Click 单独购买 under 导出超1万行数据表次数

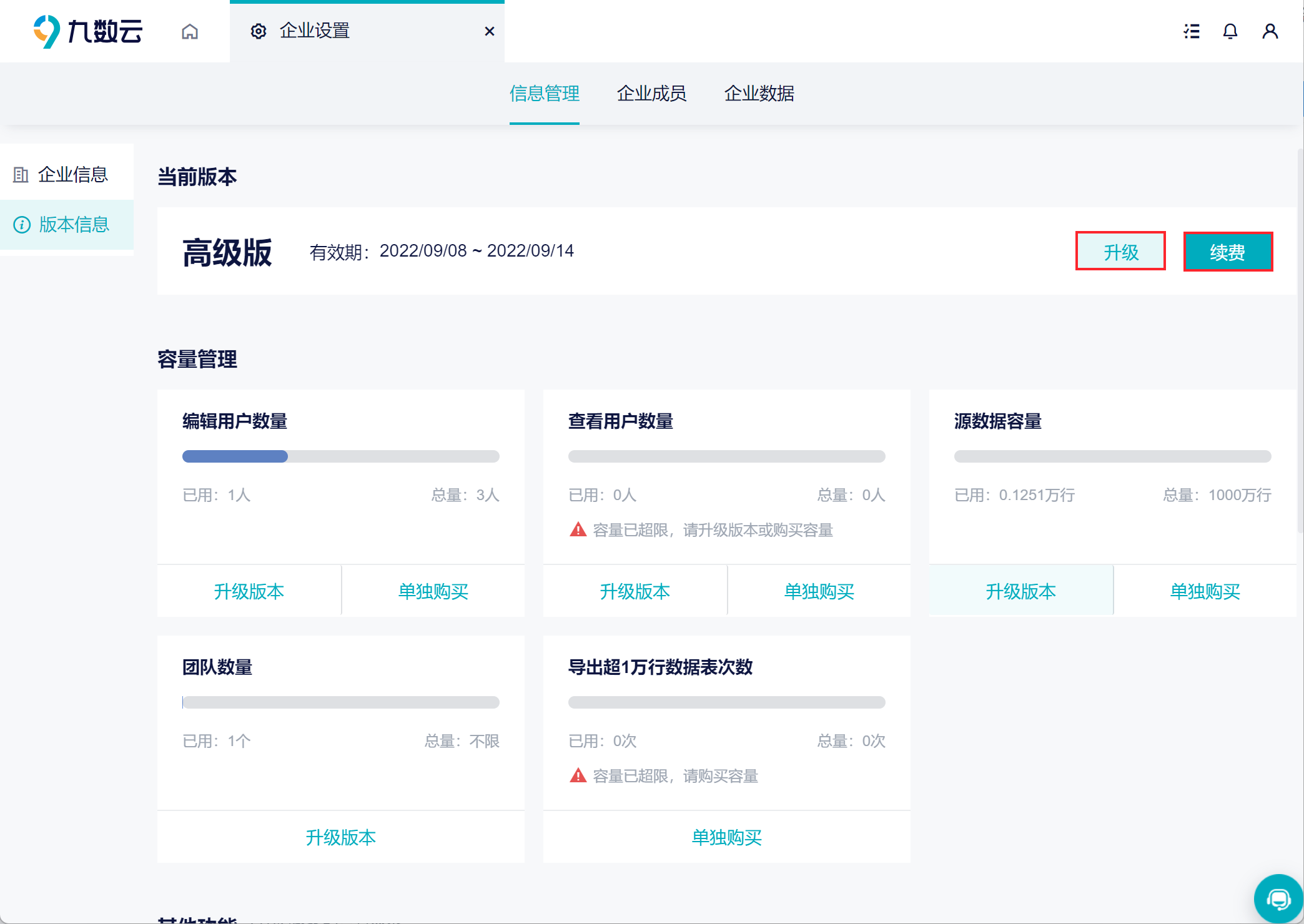coord(726,837)
